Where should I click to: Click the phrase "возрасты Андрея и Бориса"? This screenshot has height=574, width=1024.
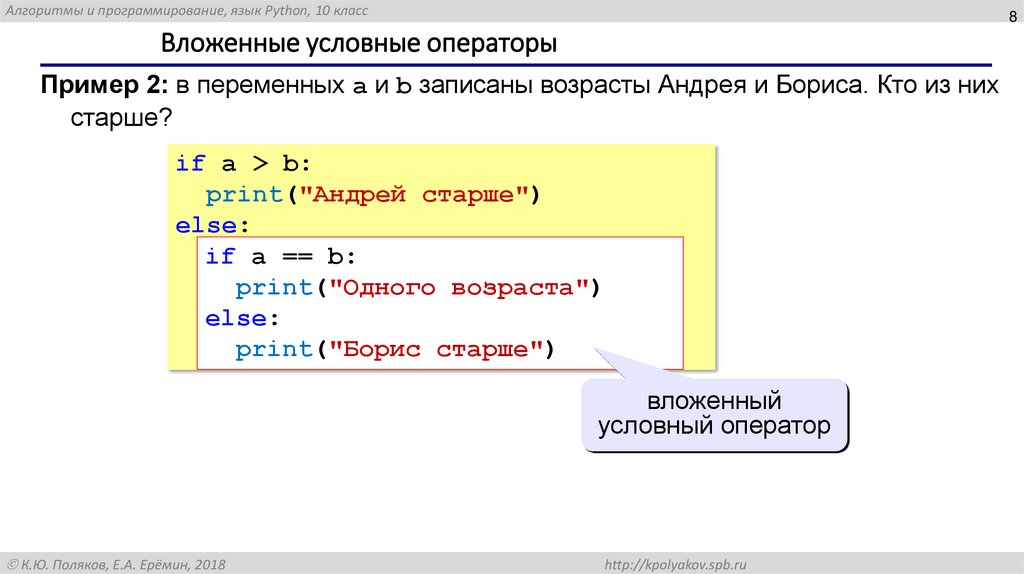[x=702, y=85]
